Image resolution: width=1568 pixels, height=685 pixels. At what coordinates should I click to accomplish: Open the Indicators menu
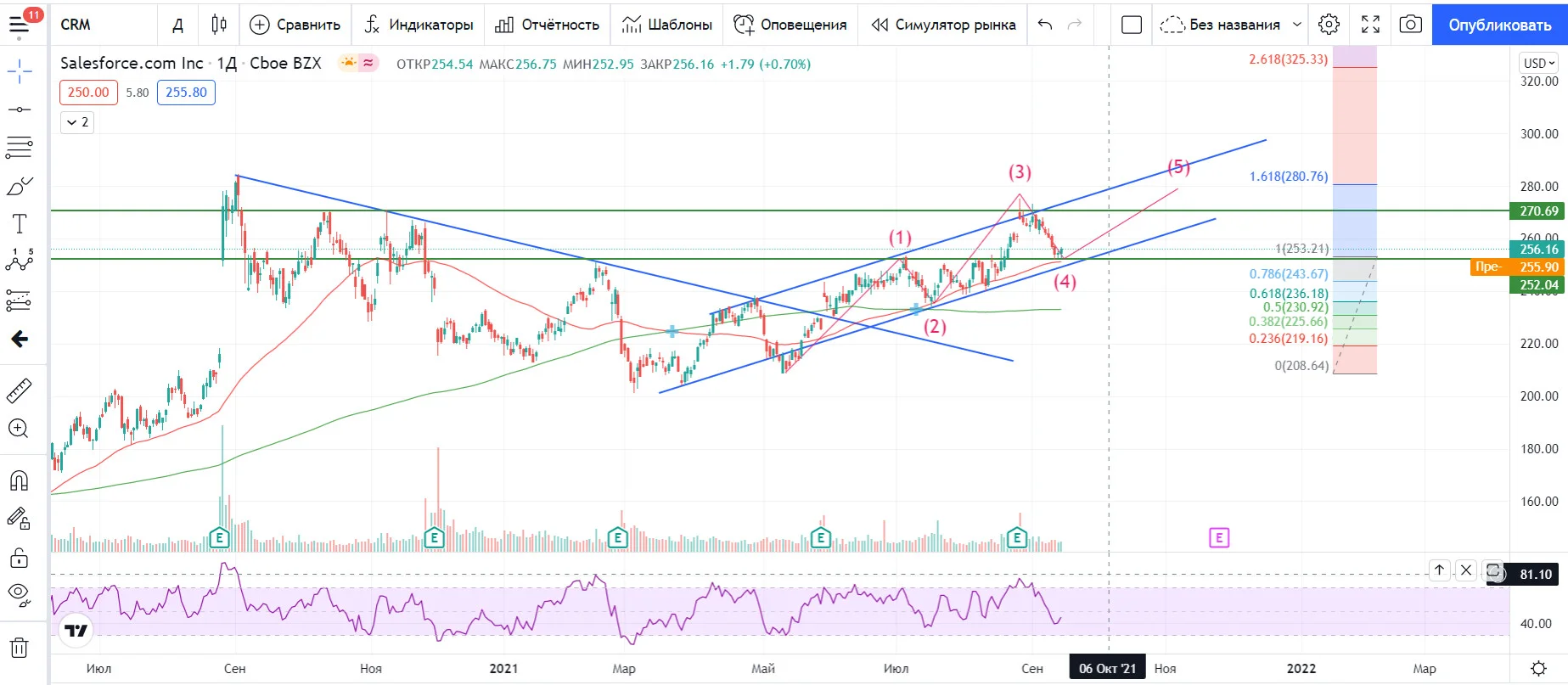tap(418, 25)
